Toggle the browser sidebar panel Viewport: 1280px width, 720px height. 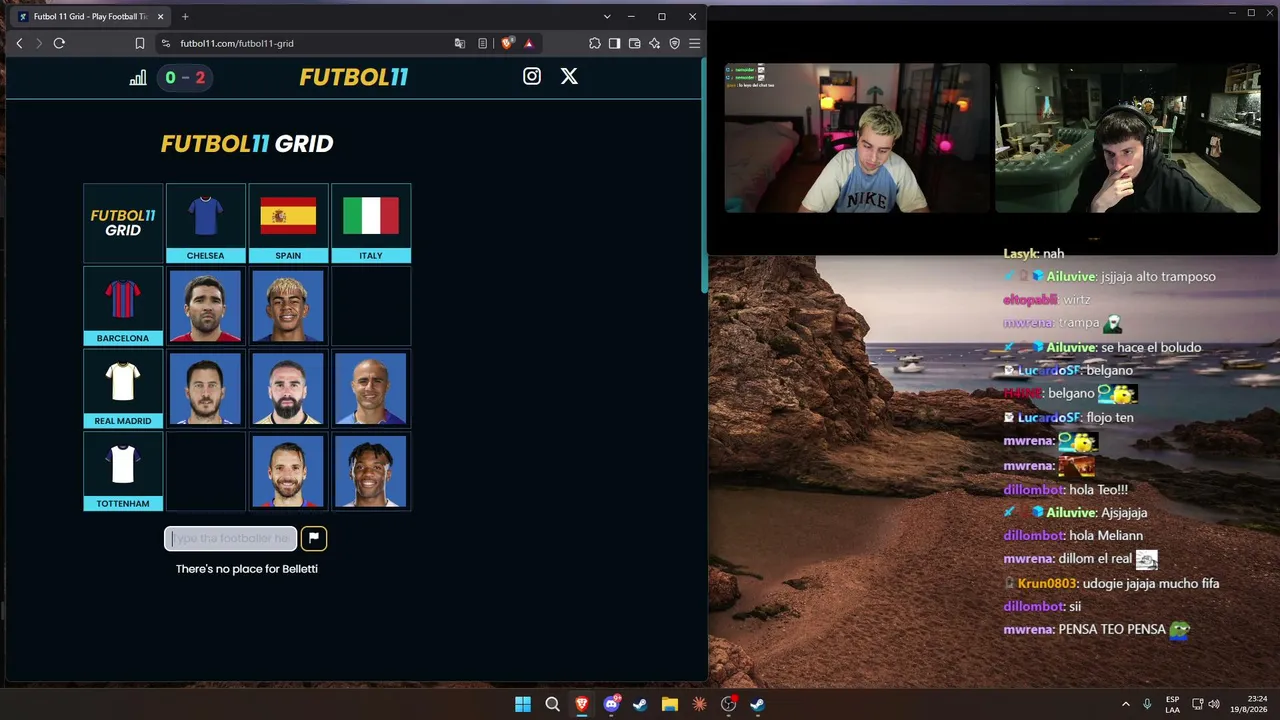(615, 43)
